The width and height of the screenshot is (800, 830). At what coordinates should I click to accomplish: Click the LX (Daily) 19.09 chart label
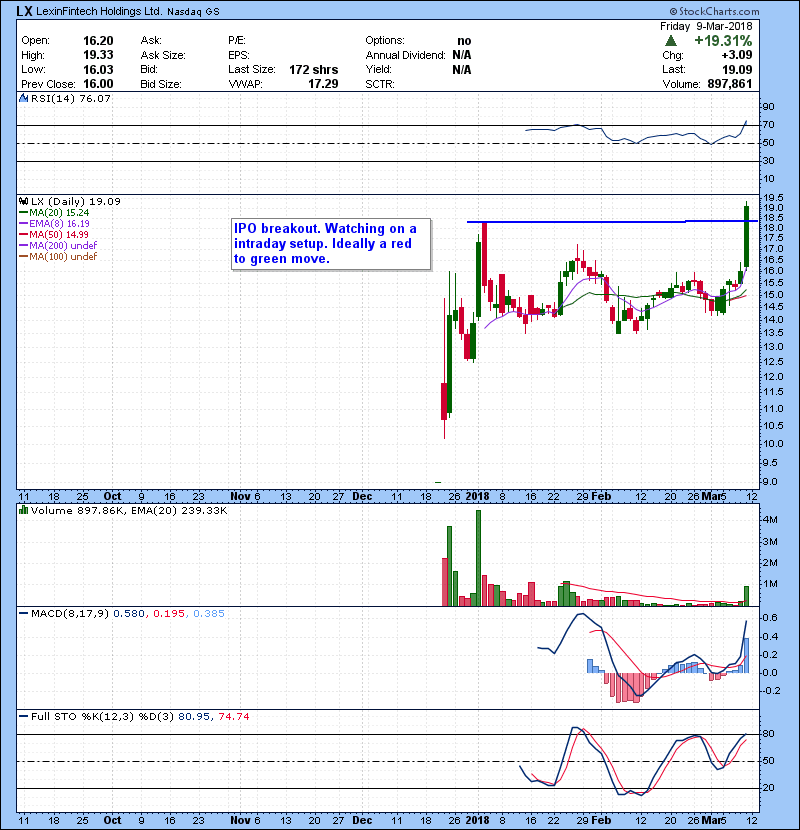coord(76,202)
